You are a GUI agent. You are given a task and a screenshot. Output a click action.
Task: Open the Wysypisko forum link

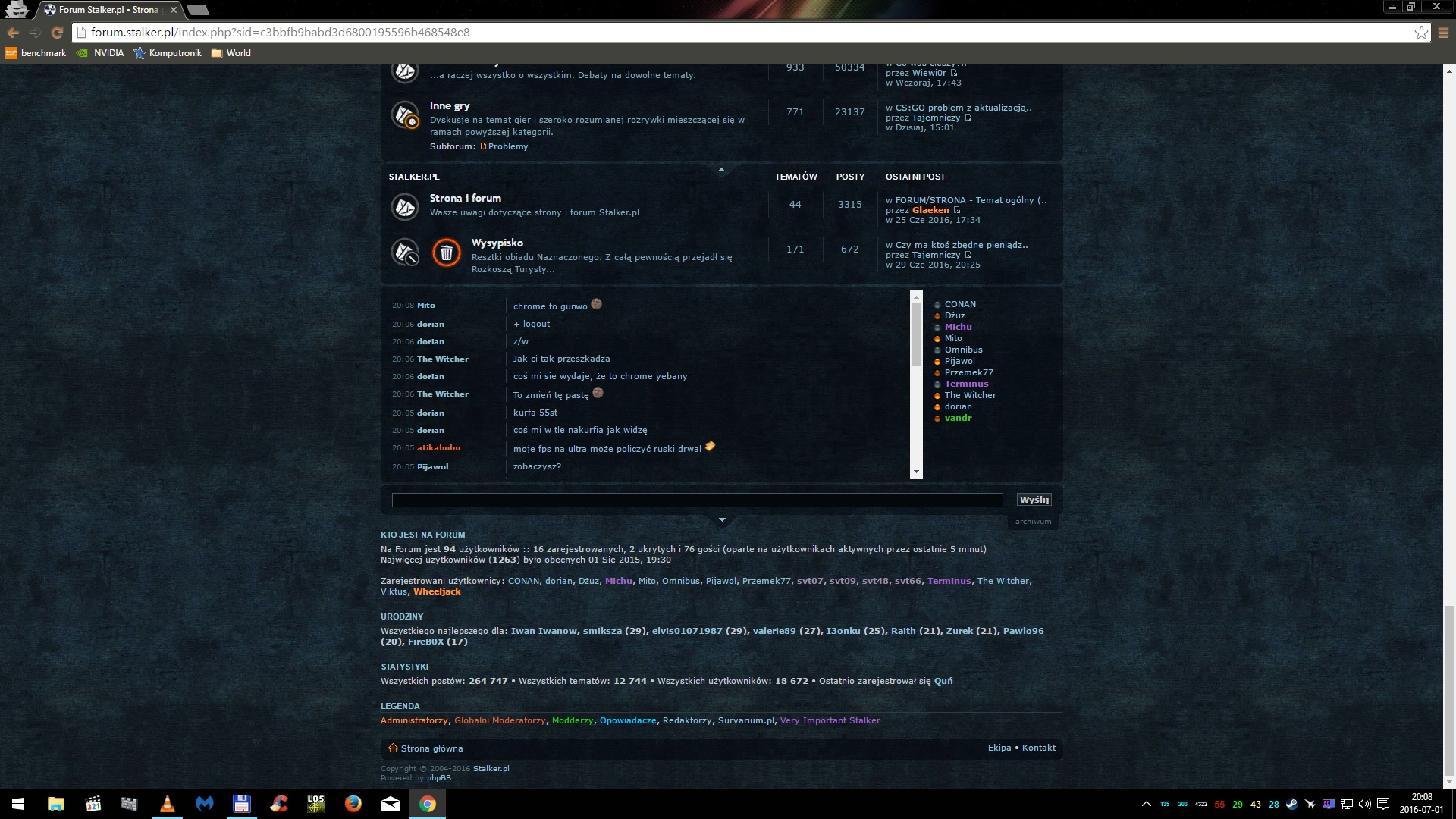pyautogui.click(x=497, y=243)
